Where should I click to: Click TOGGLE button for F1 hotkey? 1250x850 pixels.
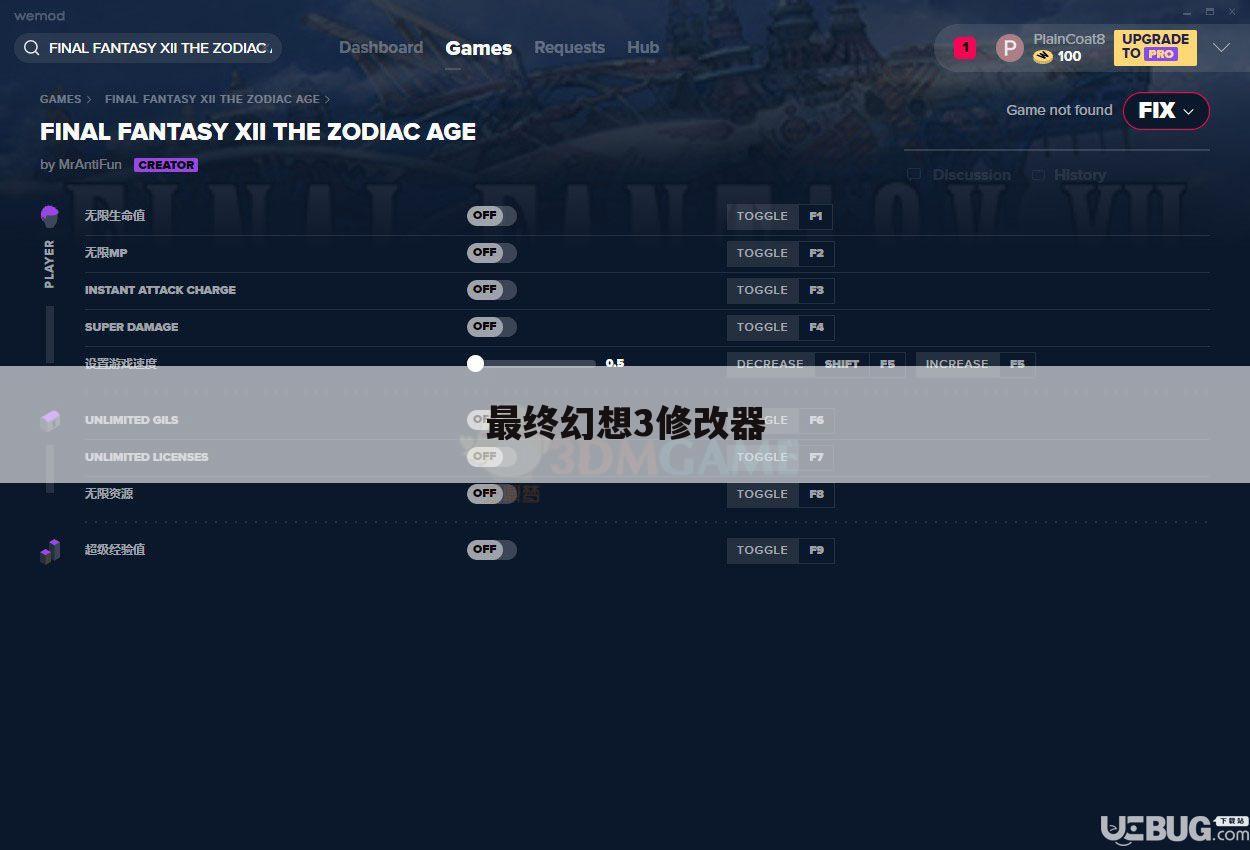pos(762,216)
